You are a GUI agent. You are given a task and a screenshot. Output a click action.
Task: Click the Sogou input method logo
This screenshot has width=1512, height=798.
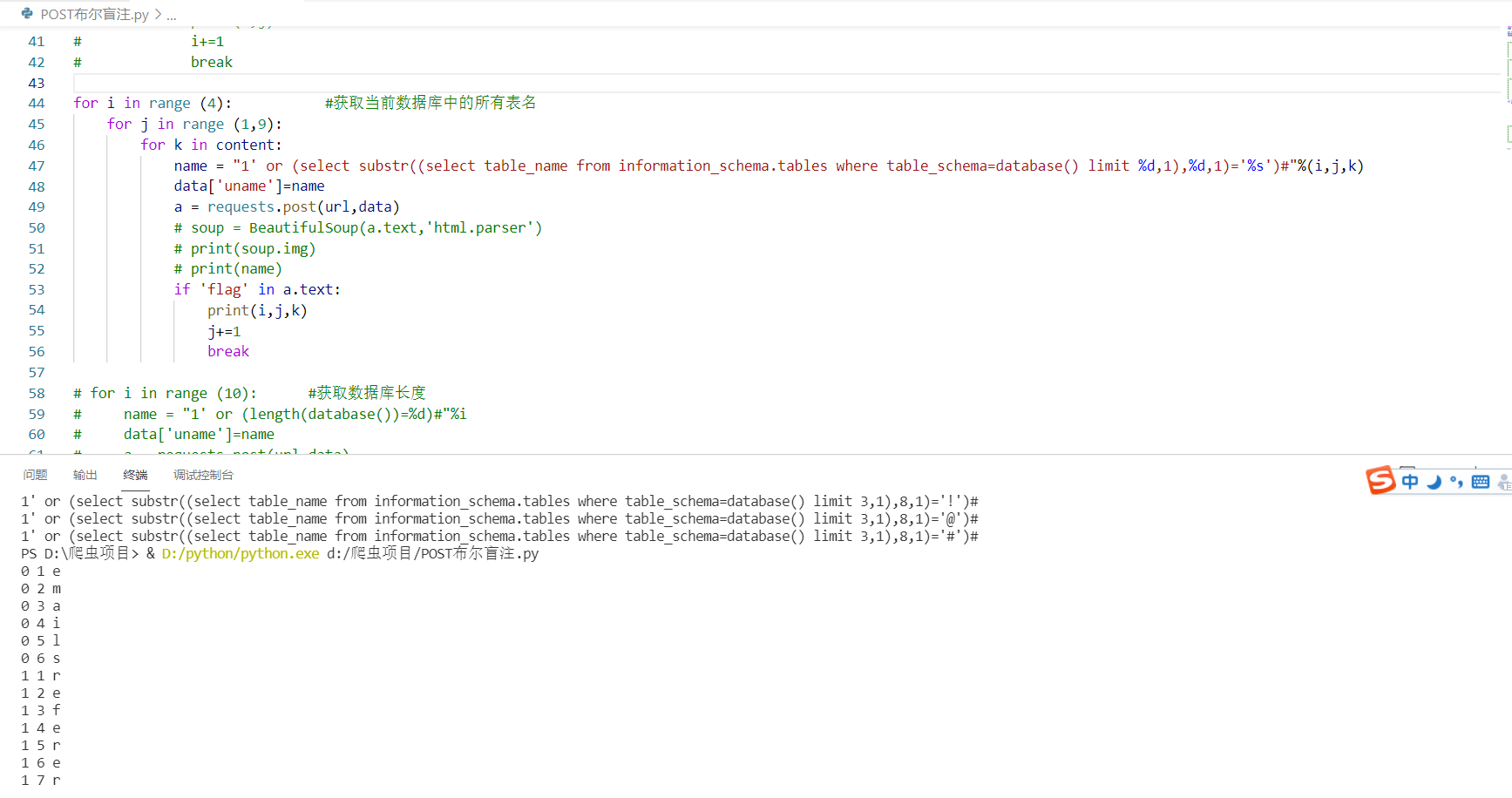1380,480
